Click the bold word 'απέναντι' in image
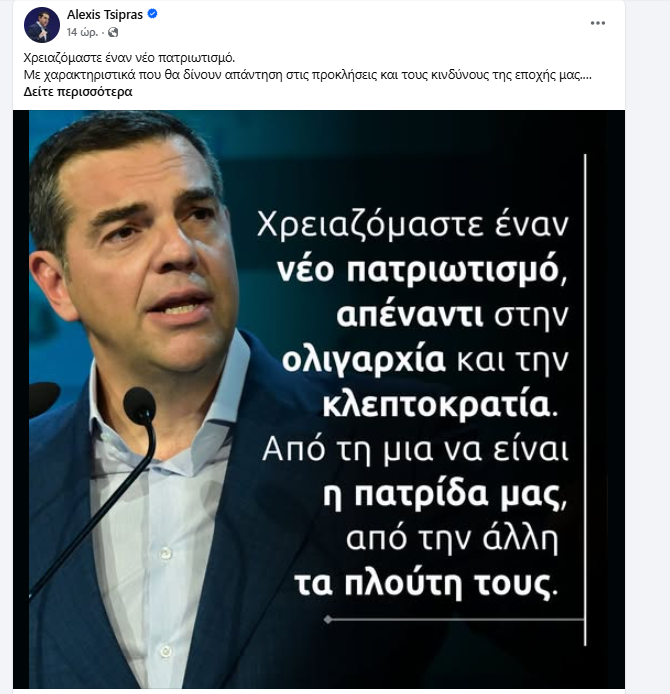The width and height of the screenshot is (670, 694). 410,316
